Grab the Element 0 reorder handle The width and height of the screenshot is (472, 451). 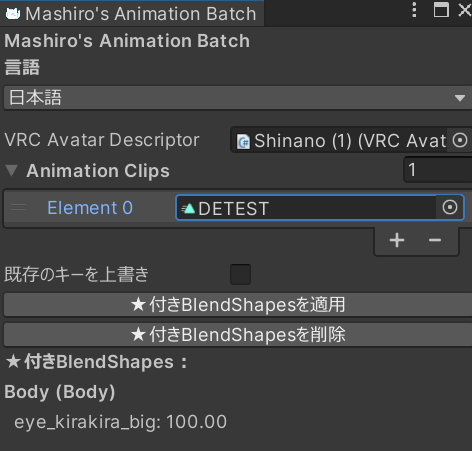[x=19, y=208]
